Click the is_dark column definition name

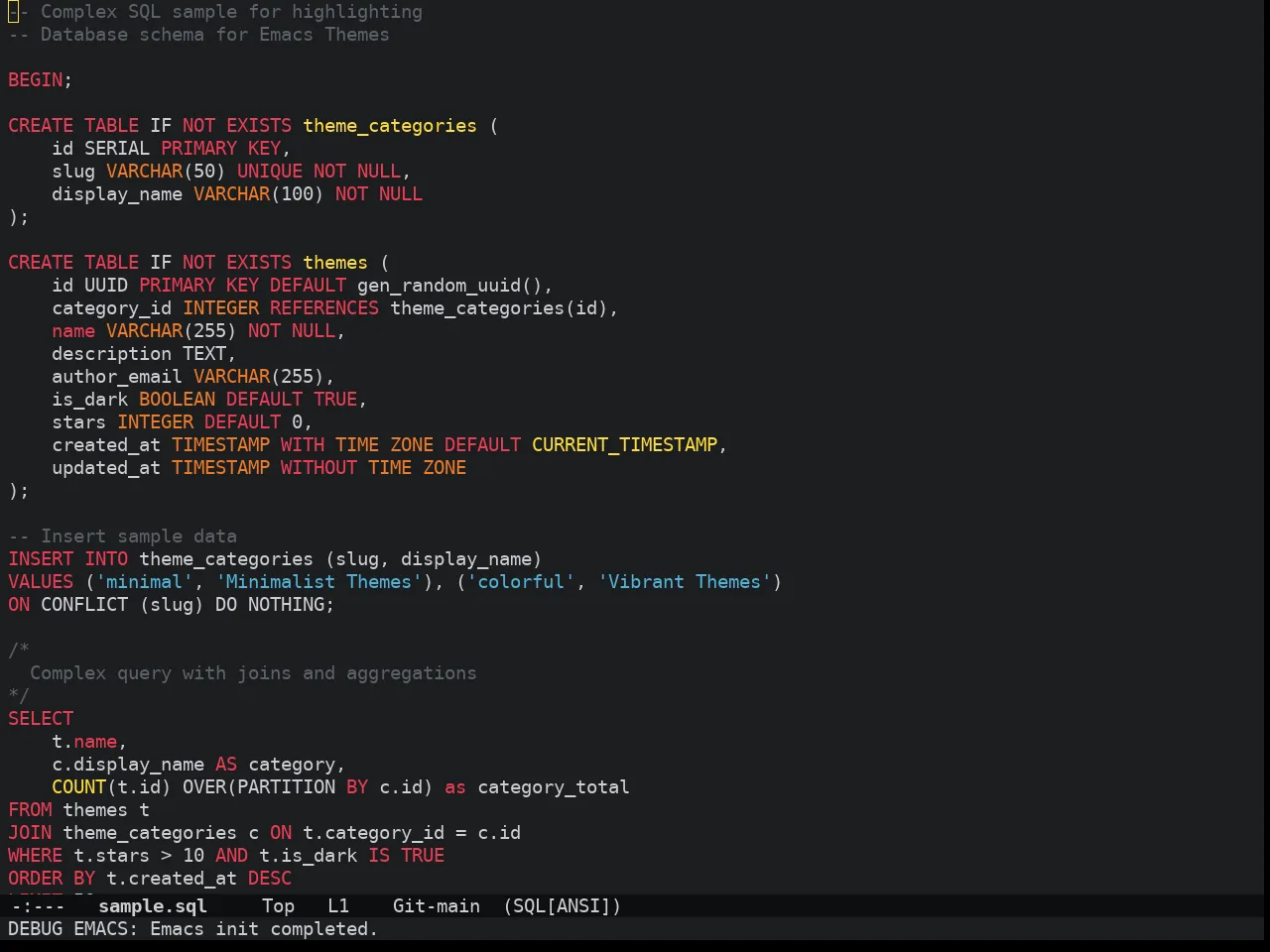[x=90, y=400]
